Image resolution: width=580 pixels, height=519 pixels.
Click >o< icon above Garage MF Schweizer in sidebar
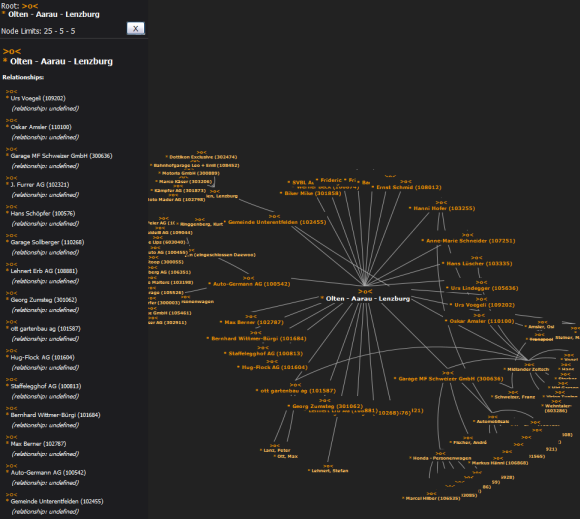coord(11,149)
